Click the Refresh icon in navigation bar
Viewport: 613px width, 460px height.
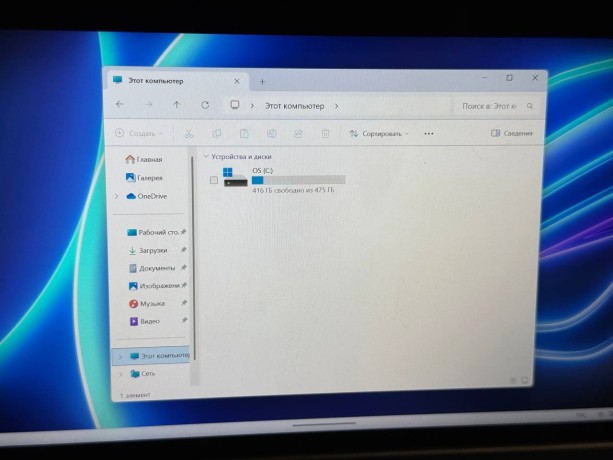[205, 104]
